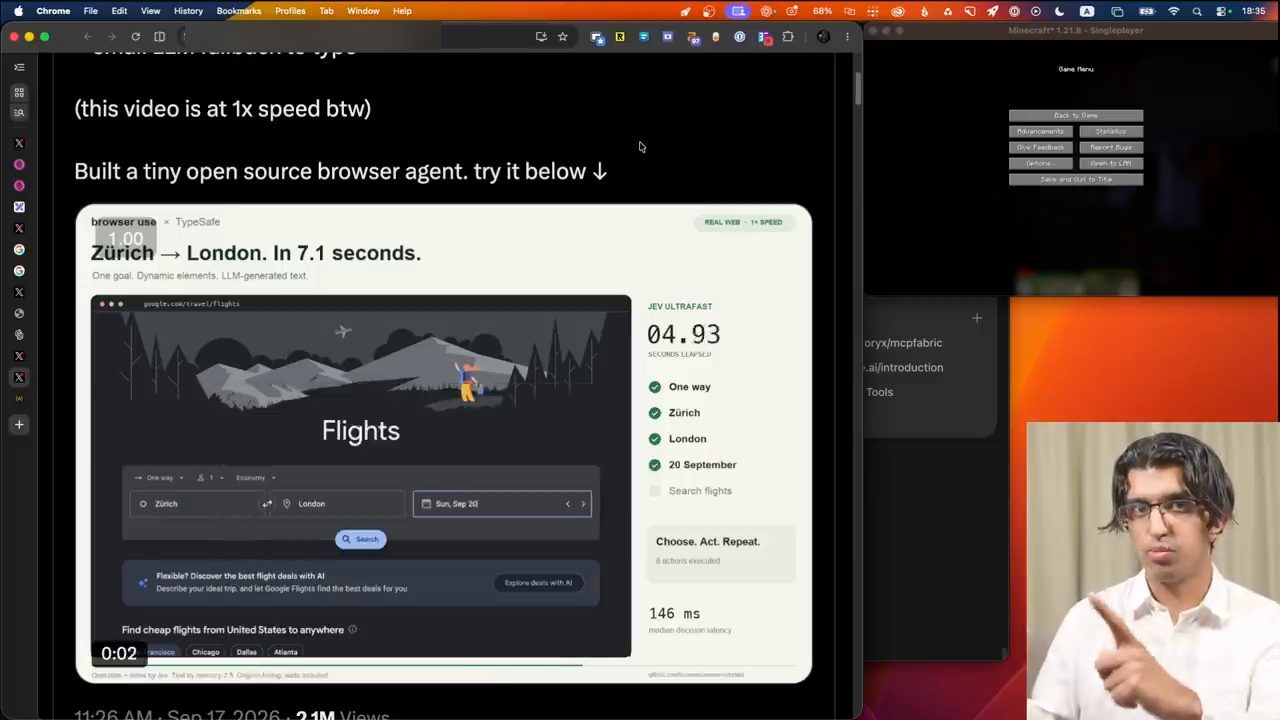Screen dimensions: 1280x720
Task: Open Statistics in Minecraft menu
Action: pyautogui.click(x=1111, y=132)
